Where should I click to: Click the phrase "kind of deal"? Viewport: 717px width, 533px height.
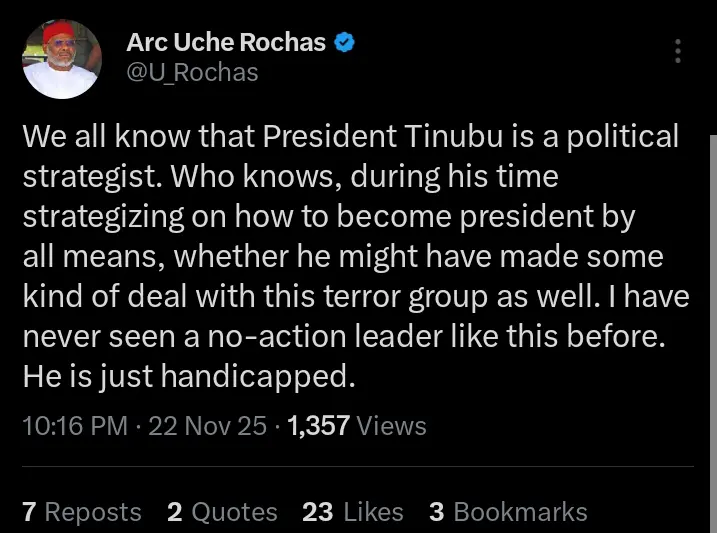pos(105,296)
